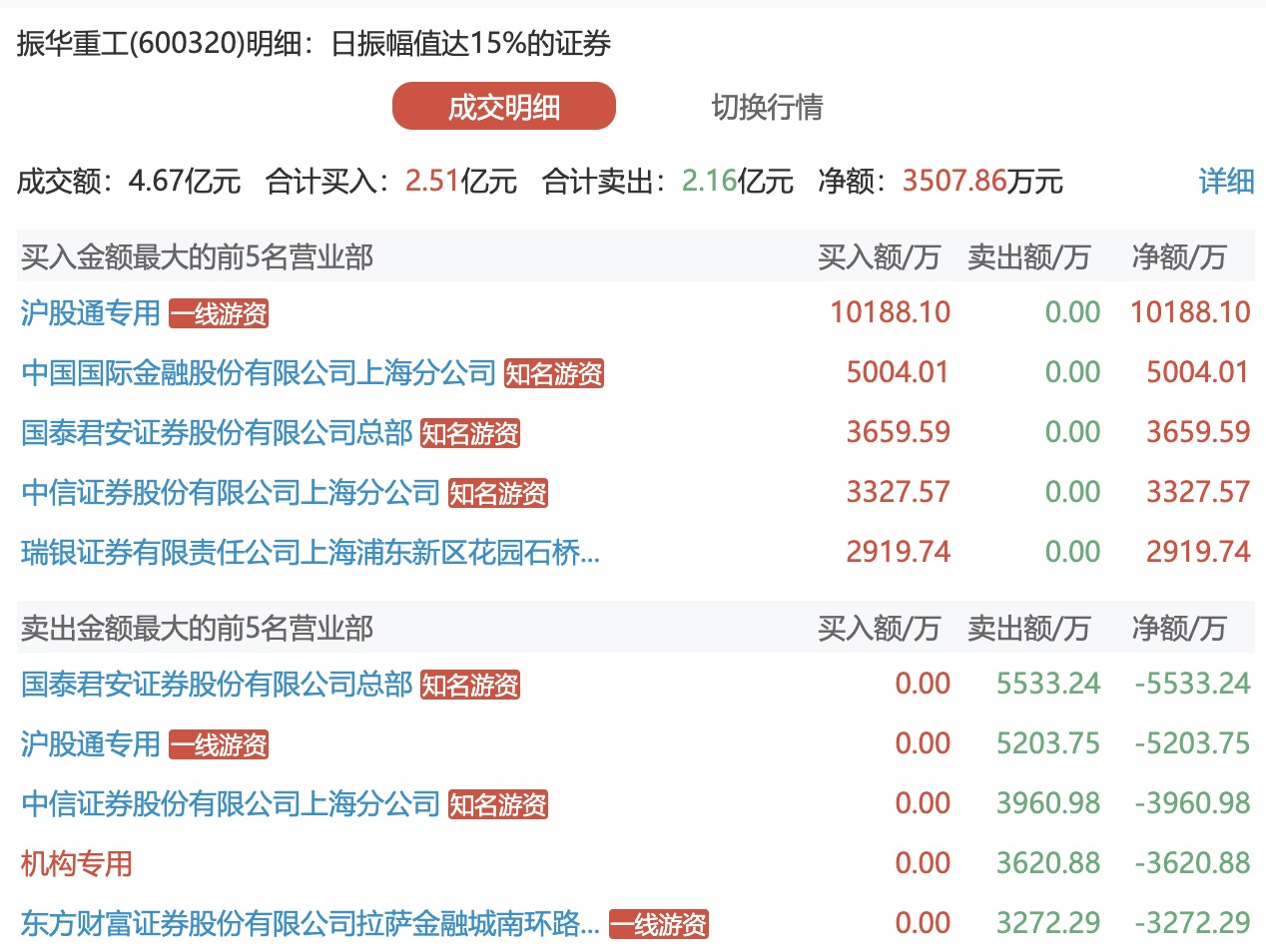Click net amount -5533.24 in seller 国泰君安 row
This screenshot has width=1266, height=952.
[1192, 685]
